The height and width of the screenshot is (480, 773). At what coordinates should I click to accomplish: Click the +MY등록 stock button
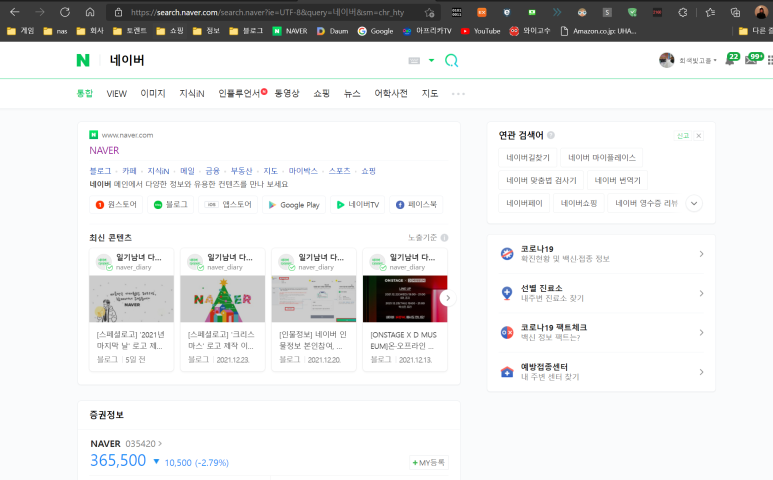tap(429, 462)
